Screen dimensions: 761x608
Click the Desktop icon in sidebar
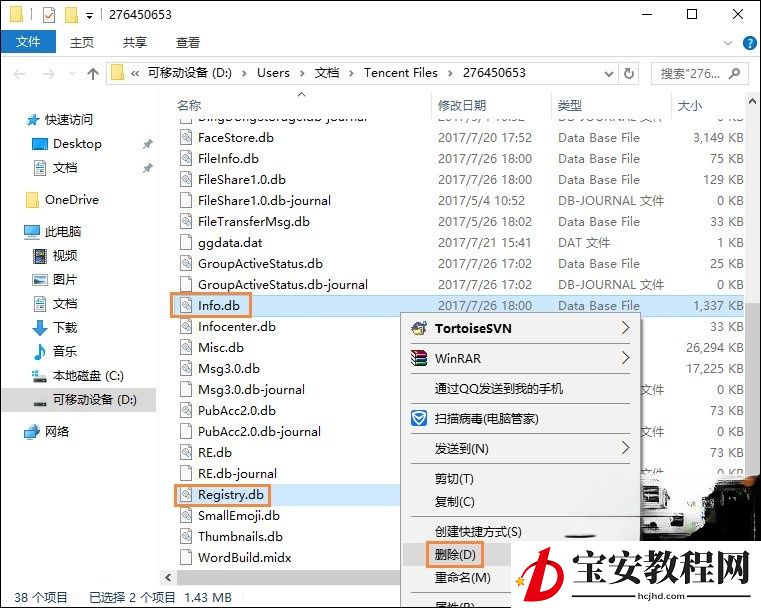(x=40, y=144)
